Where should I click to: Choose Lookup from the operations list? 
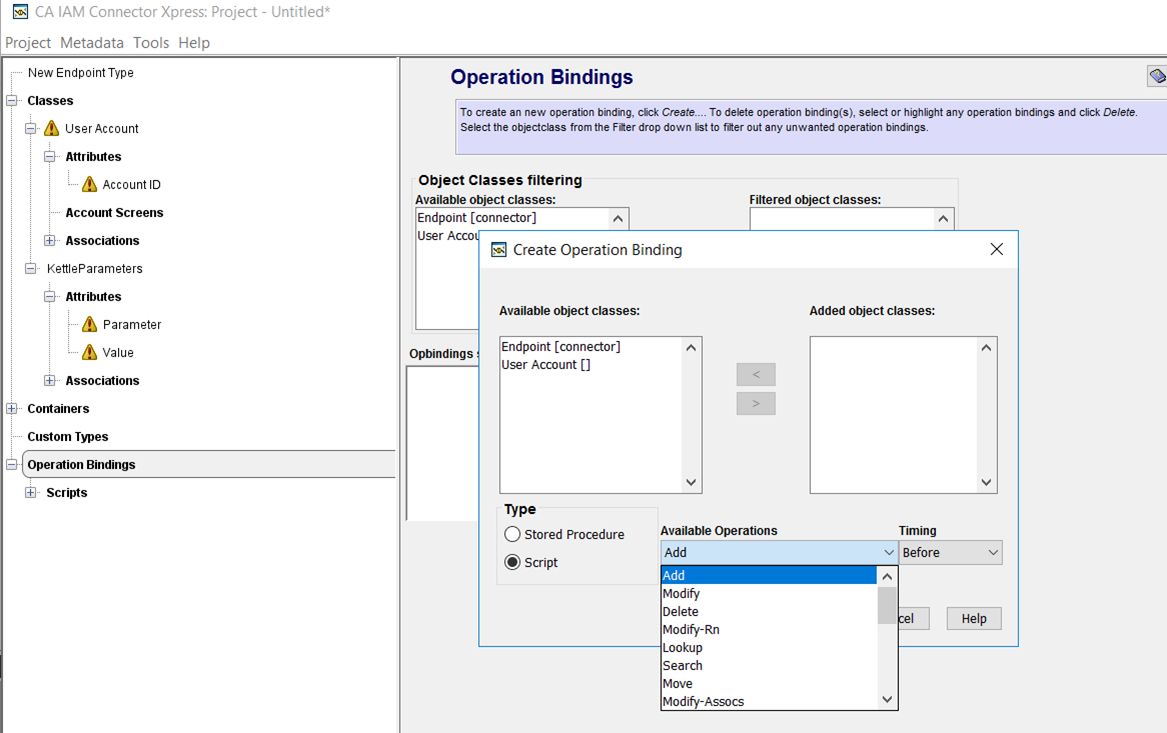[x=769, y=647]
